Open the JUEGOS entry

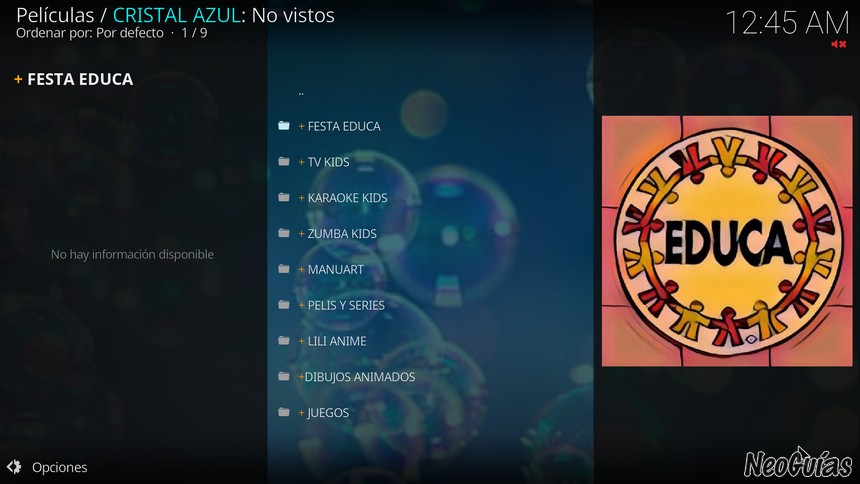click(430, 412)
